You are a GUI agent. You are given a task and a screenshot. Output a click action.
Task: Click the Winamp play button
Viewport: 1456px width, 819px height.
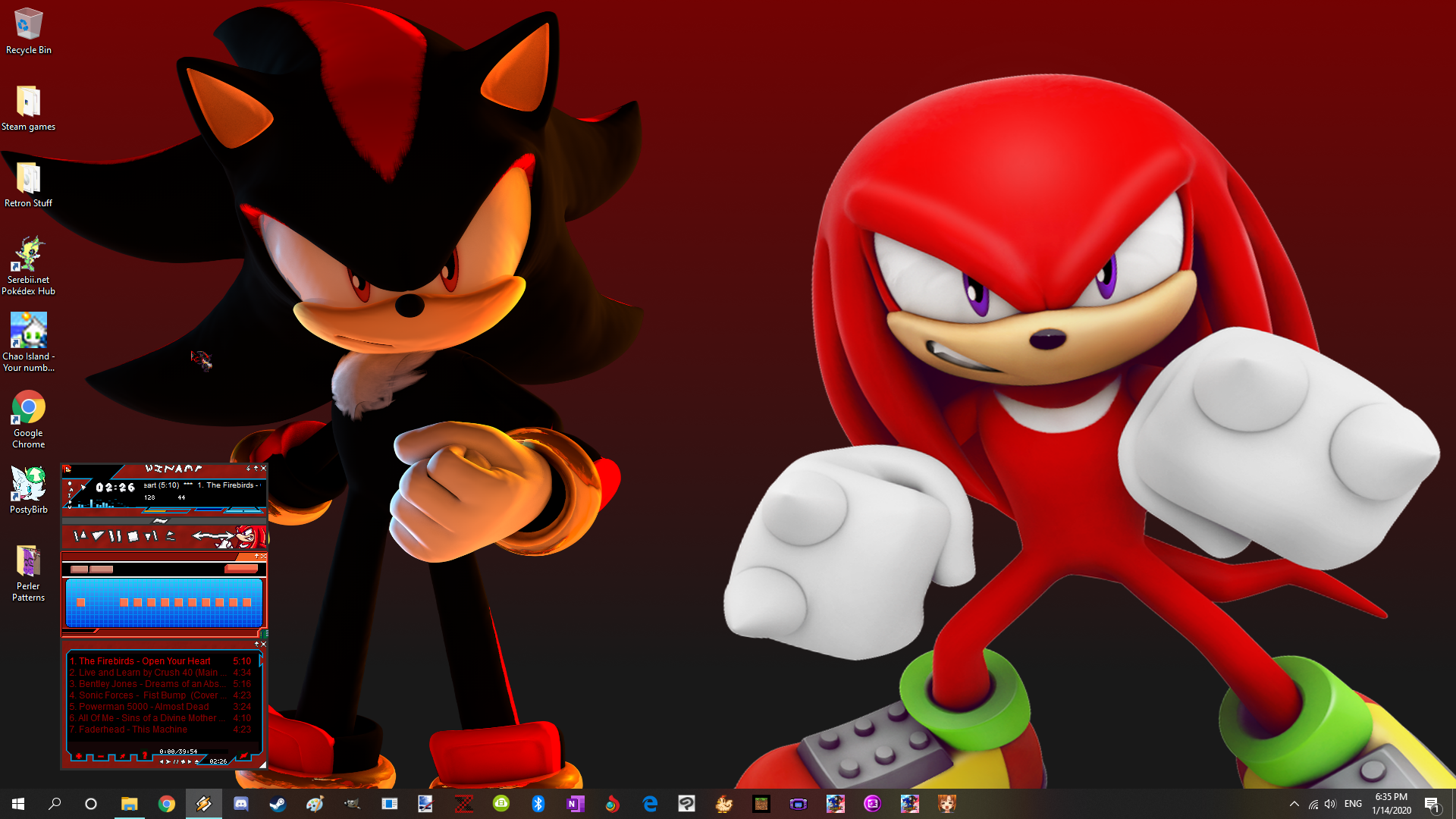[x=98, y=536]
